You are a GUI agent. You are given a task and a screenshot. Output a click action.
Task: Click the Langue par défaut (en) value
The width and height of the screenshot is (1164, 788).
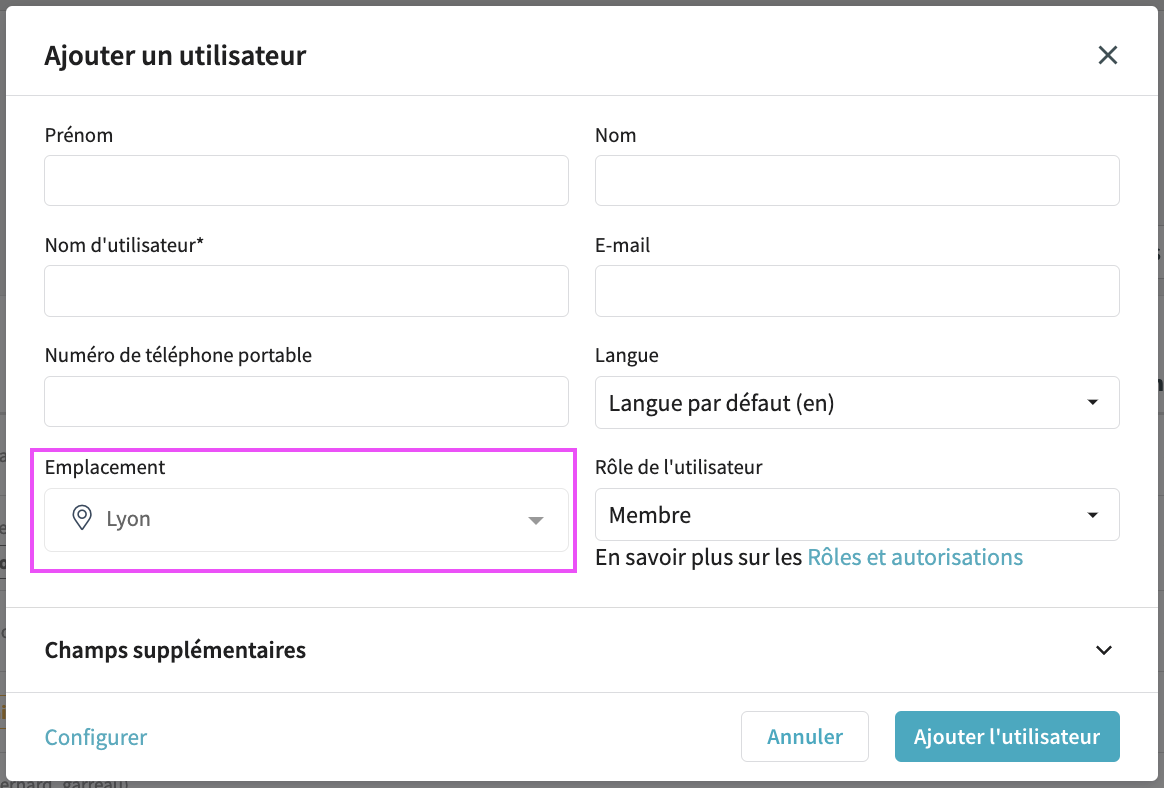point(721,403)
